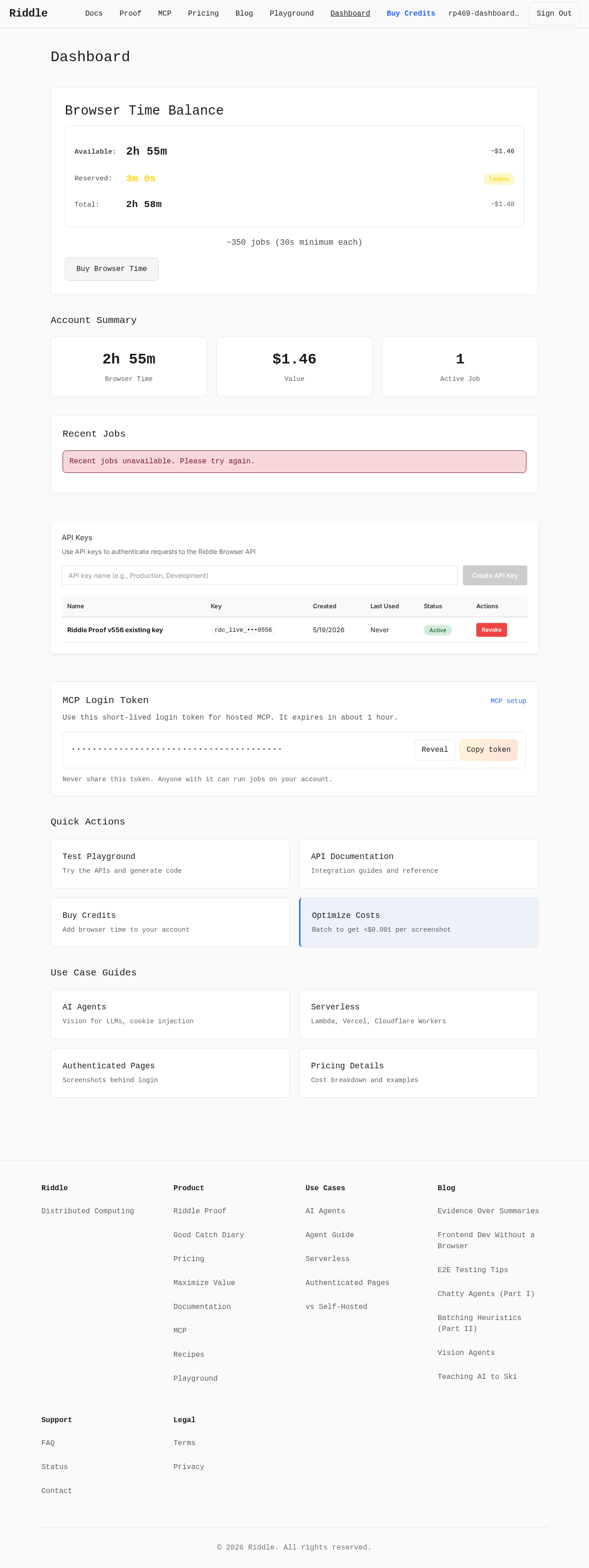The width and height of the screenshot is (589, 1568).
Task: Open the Authenticated Pages guide card
Action: [170, 1073]
